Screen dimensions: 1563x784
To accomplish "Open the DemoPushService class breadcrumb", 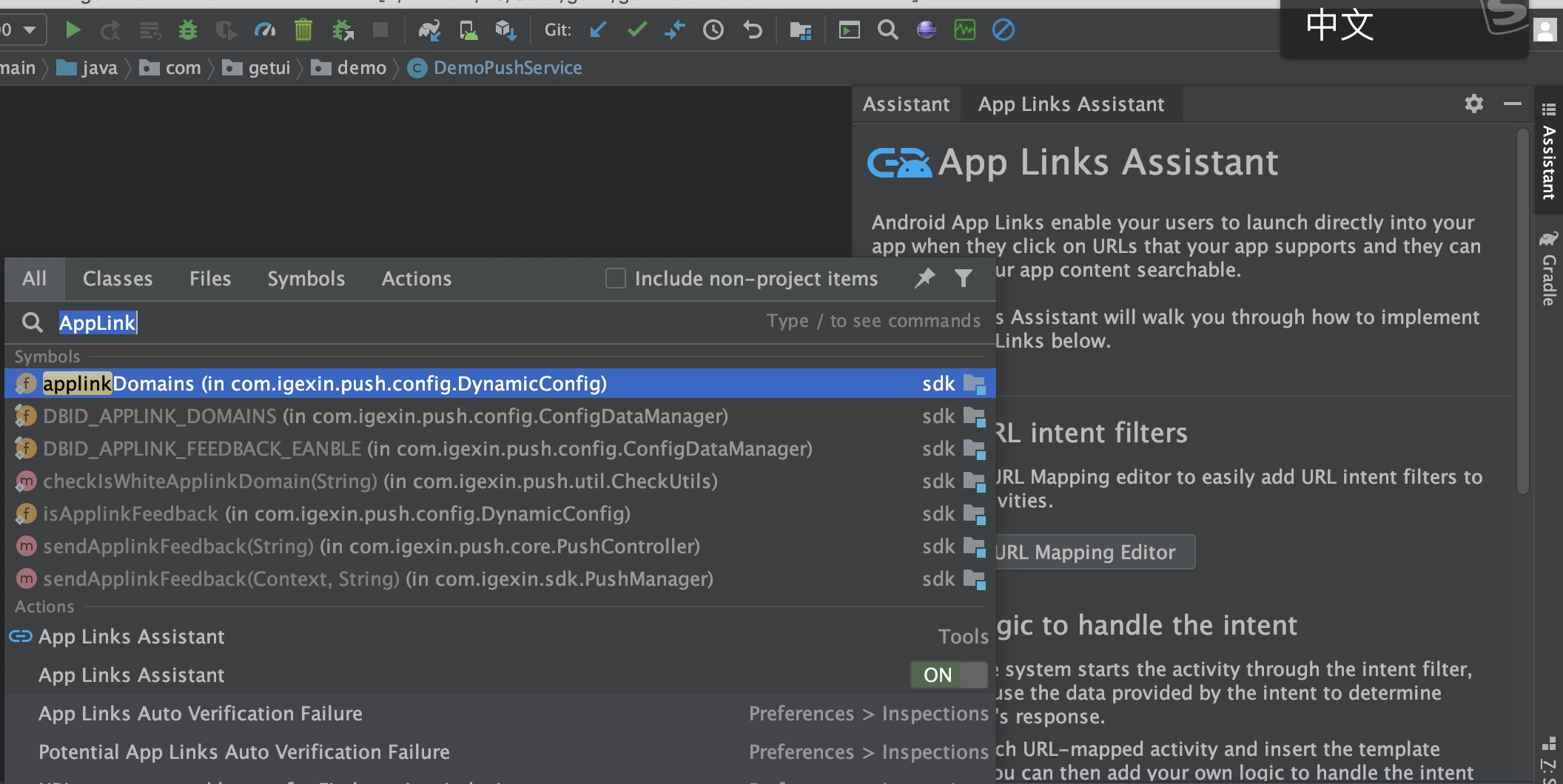I will click(495, 68).
